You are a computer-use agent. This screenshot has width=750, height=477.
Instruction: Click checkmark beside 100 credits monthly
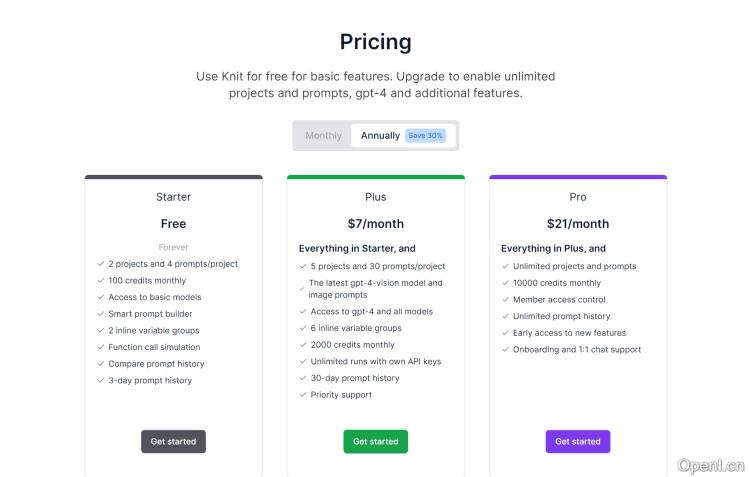point(101,281)
